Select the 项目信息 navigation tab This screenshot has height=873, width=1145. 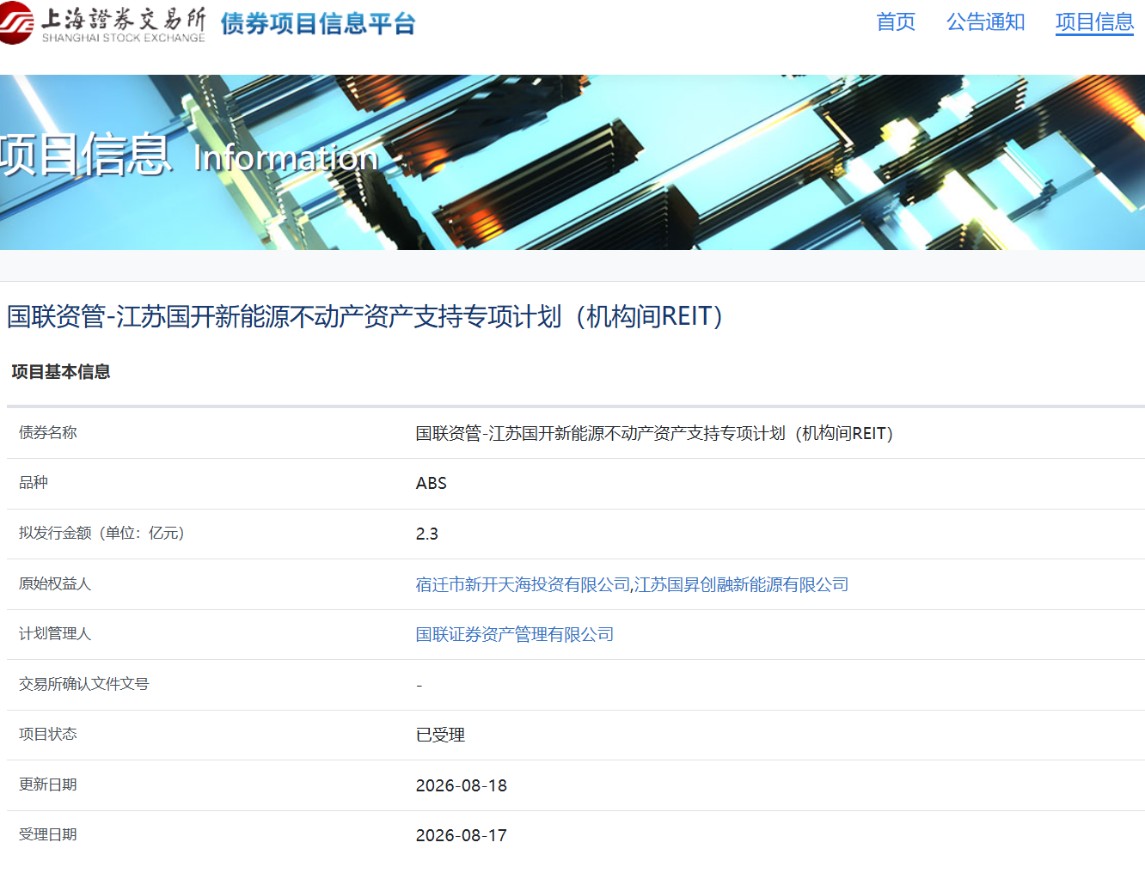point(1095,23)
